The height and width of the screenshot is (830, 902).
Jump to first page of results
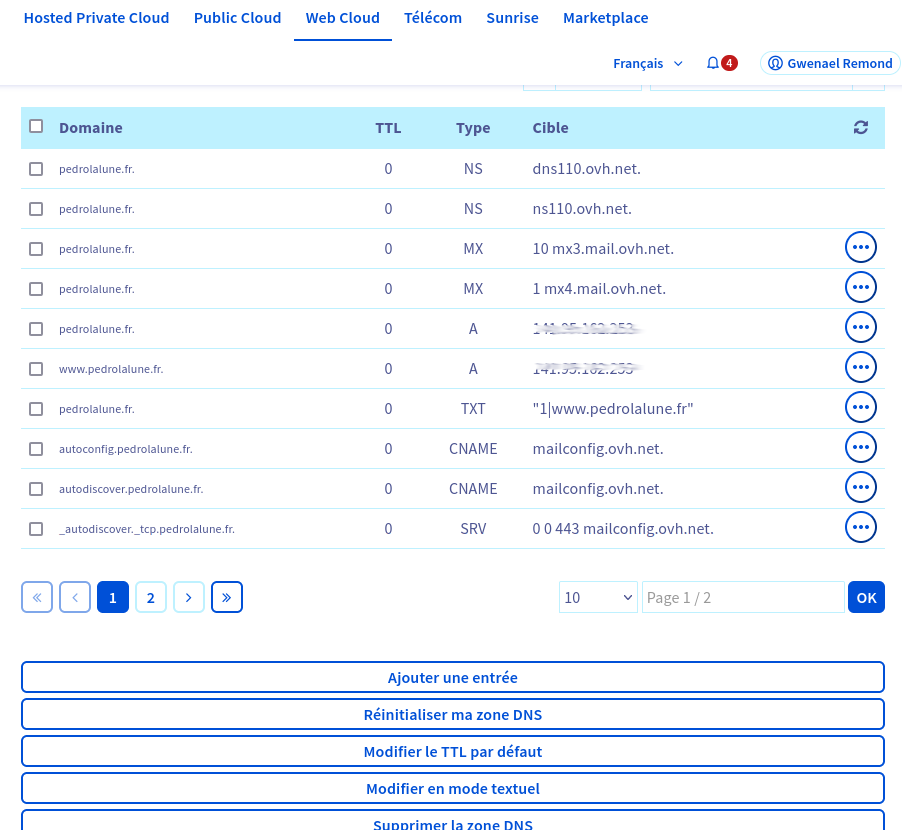pos(37,597)
